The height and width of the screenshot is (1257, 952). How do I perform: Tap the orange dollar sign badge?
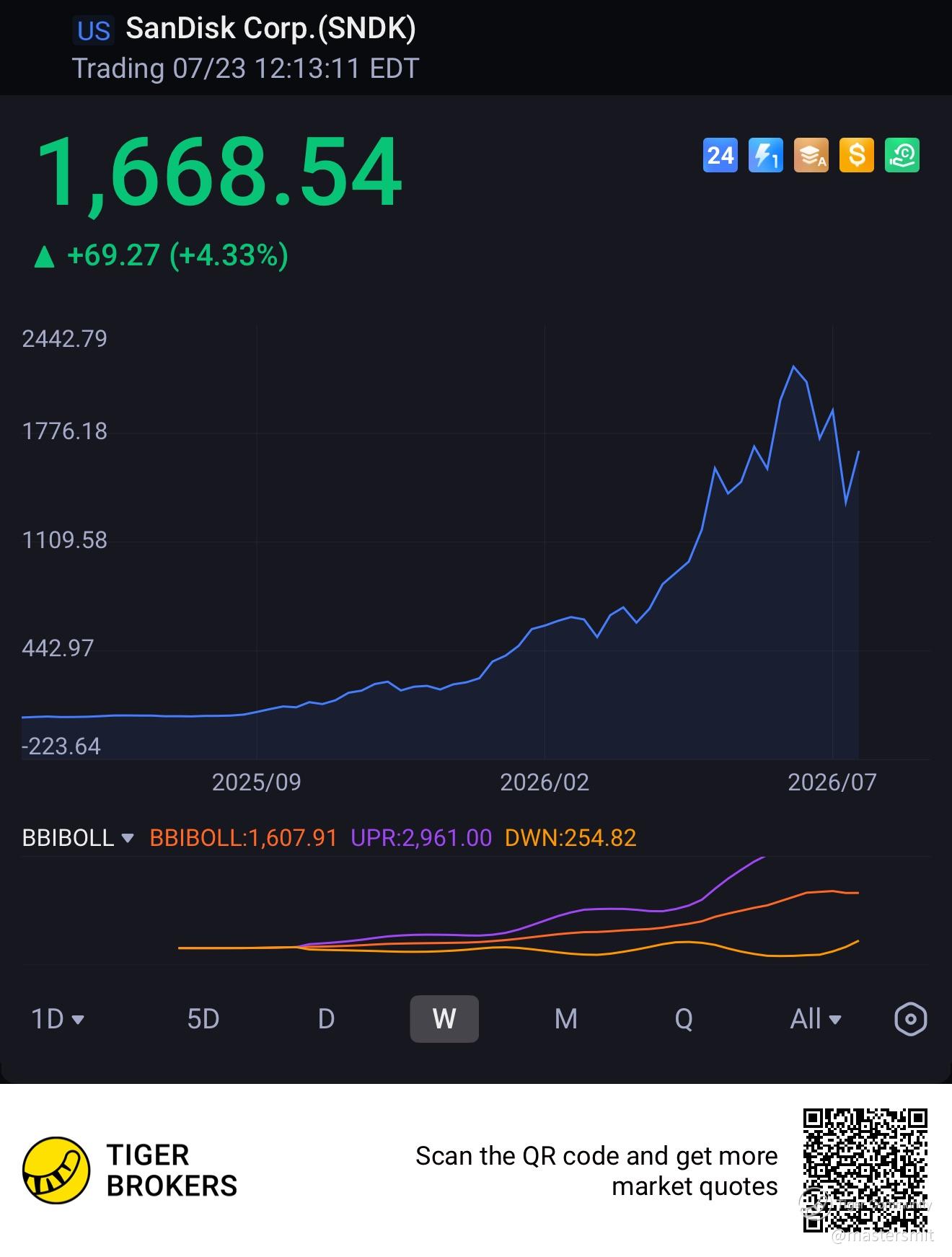coord(856,155)
